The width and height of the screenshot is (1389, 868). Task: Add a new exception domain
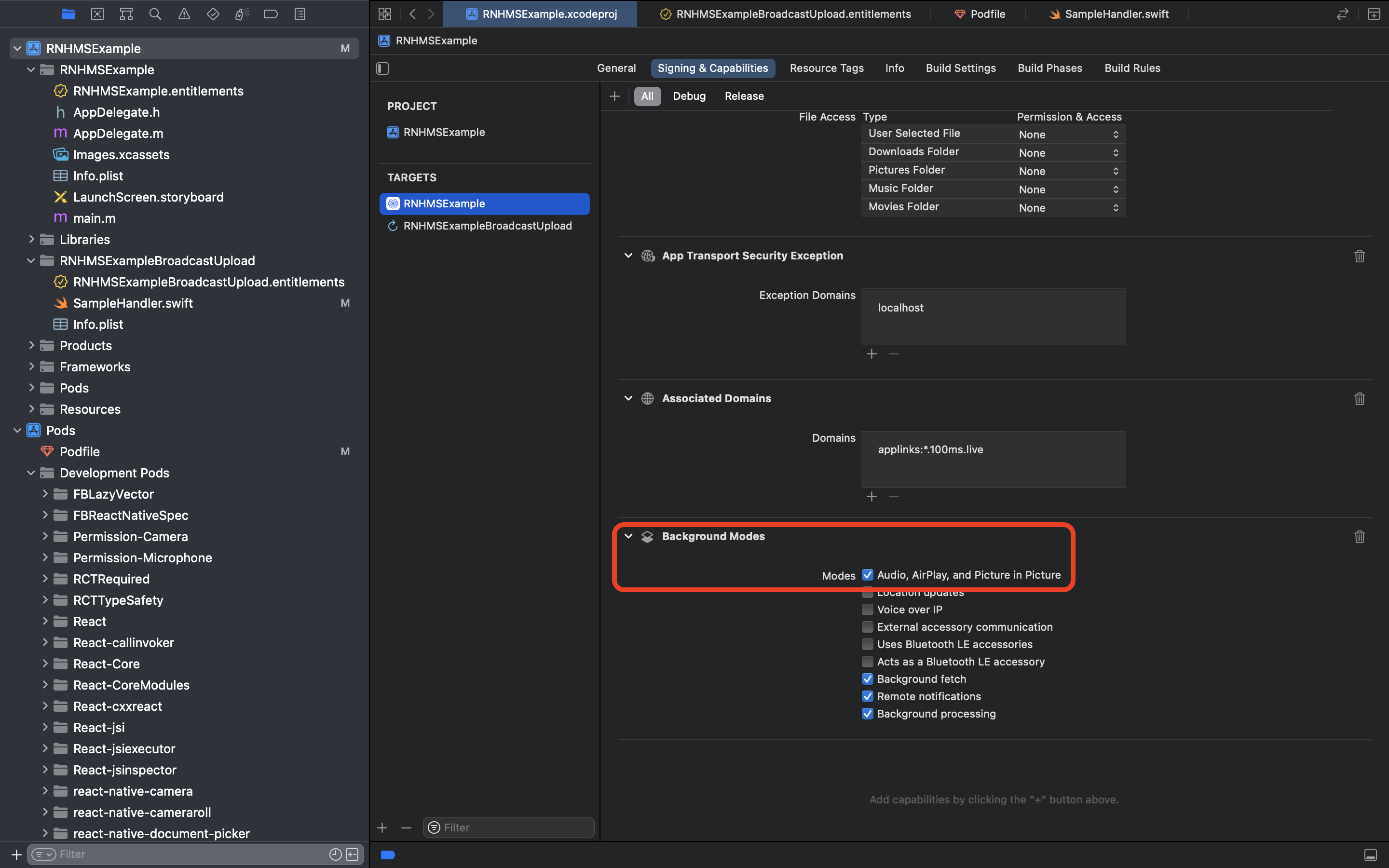[x=872, y=353]
